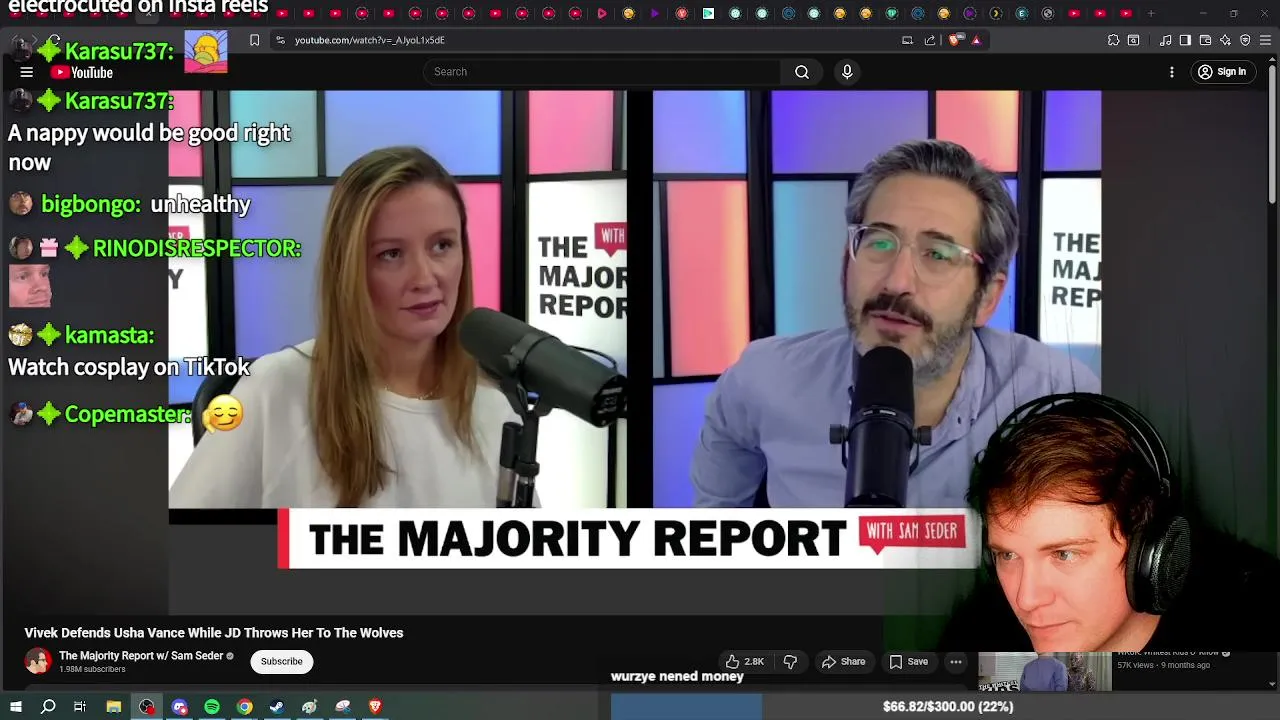
Task: Click the tab search icon in toolbar
Action: coord(1133,40)
